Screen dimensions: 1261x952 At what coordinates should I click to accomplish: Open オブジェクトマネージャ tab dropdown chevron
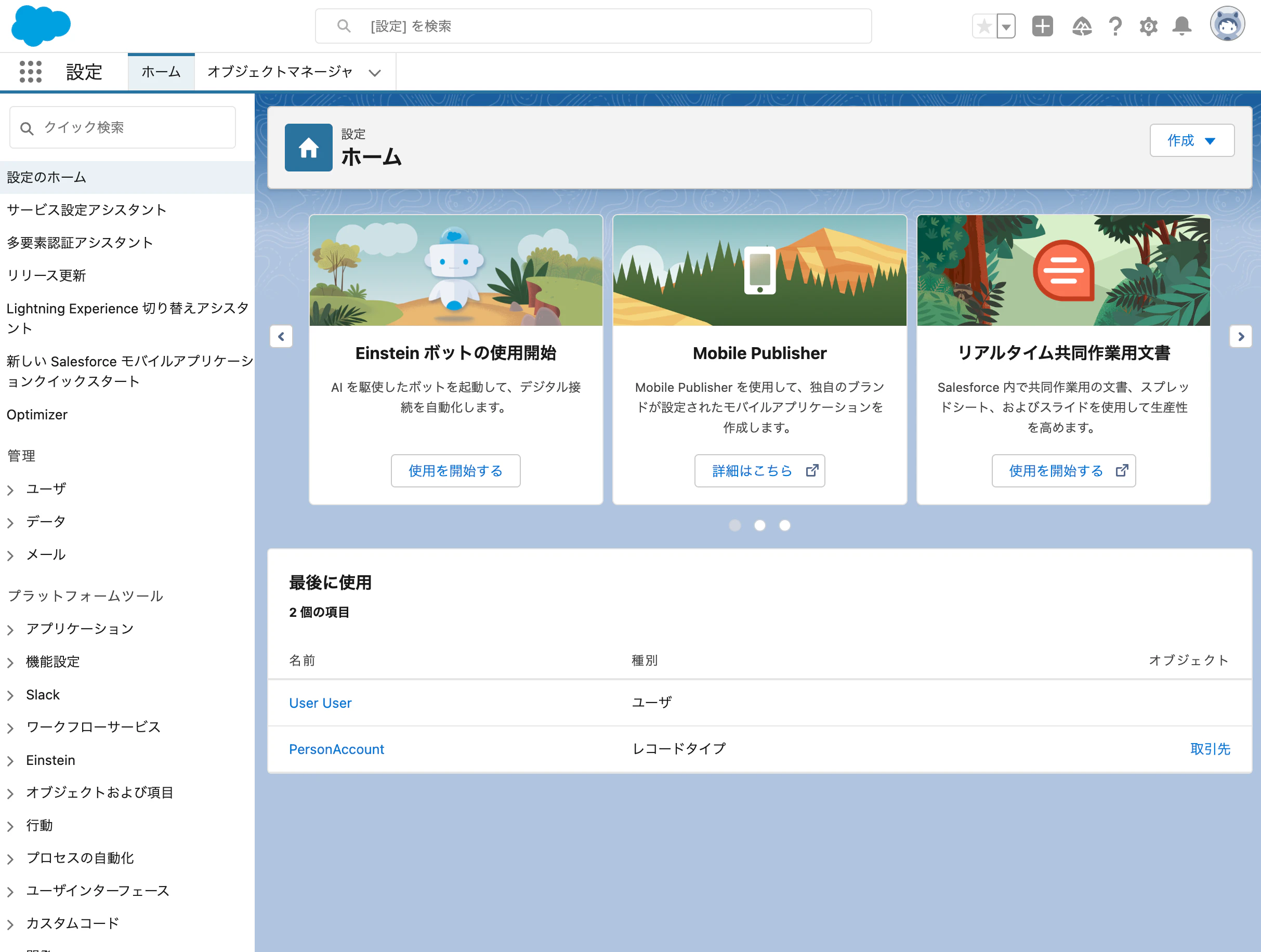[x=375, y=72]
